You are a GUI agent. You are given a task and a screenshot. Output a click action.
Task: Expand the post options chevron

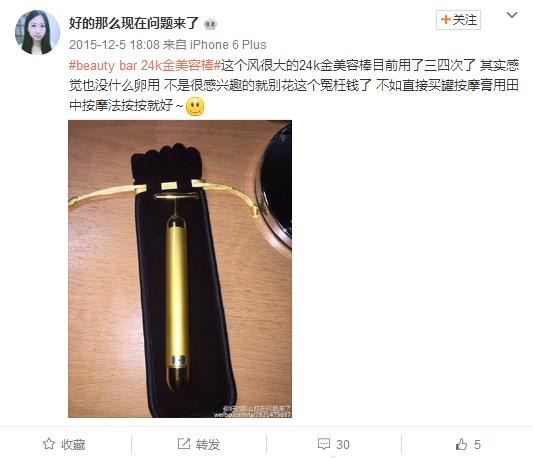512,15
